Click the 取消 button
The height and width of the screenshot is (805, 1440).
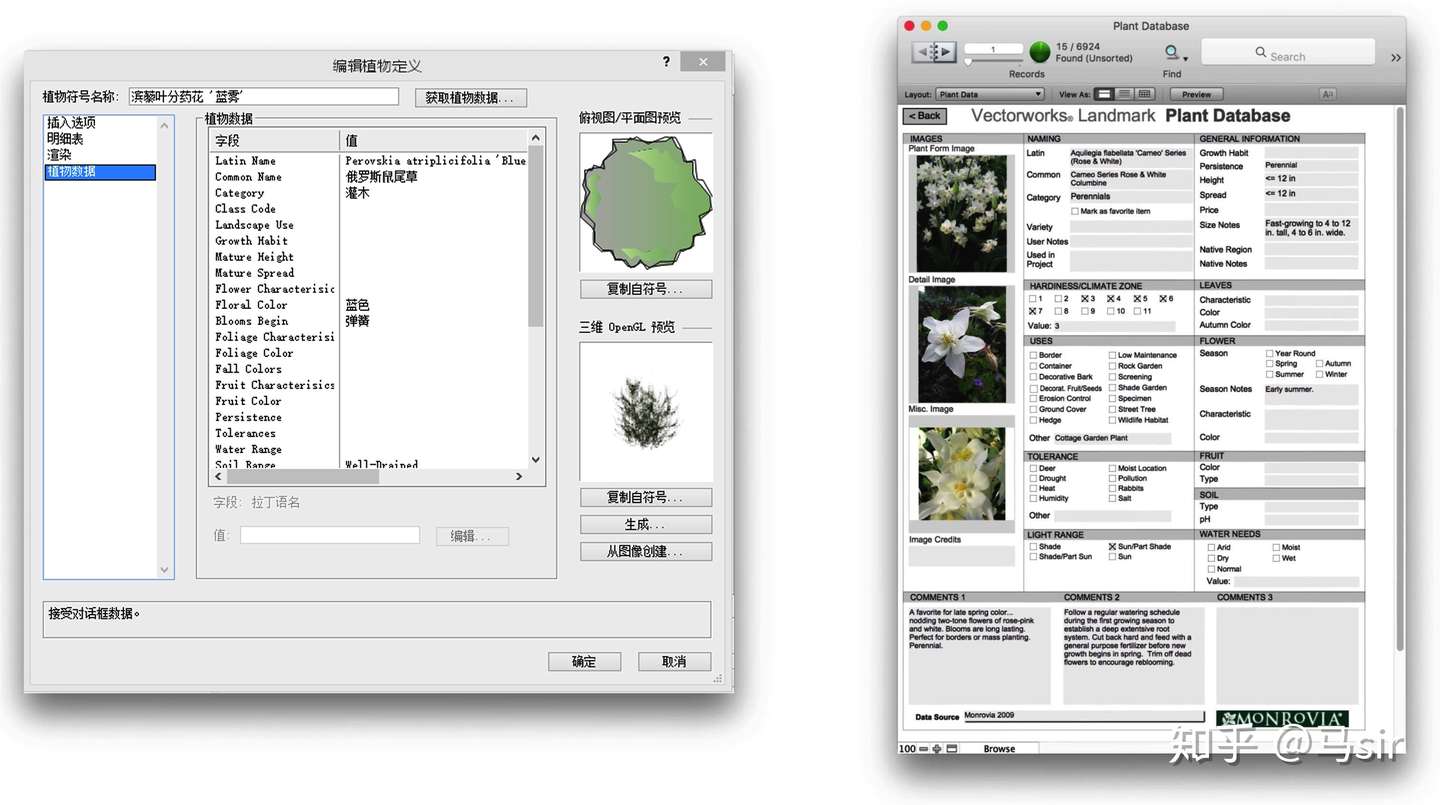(675, 662)
